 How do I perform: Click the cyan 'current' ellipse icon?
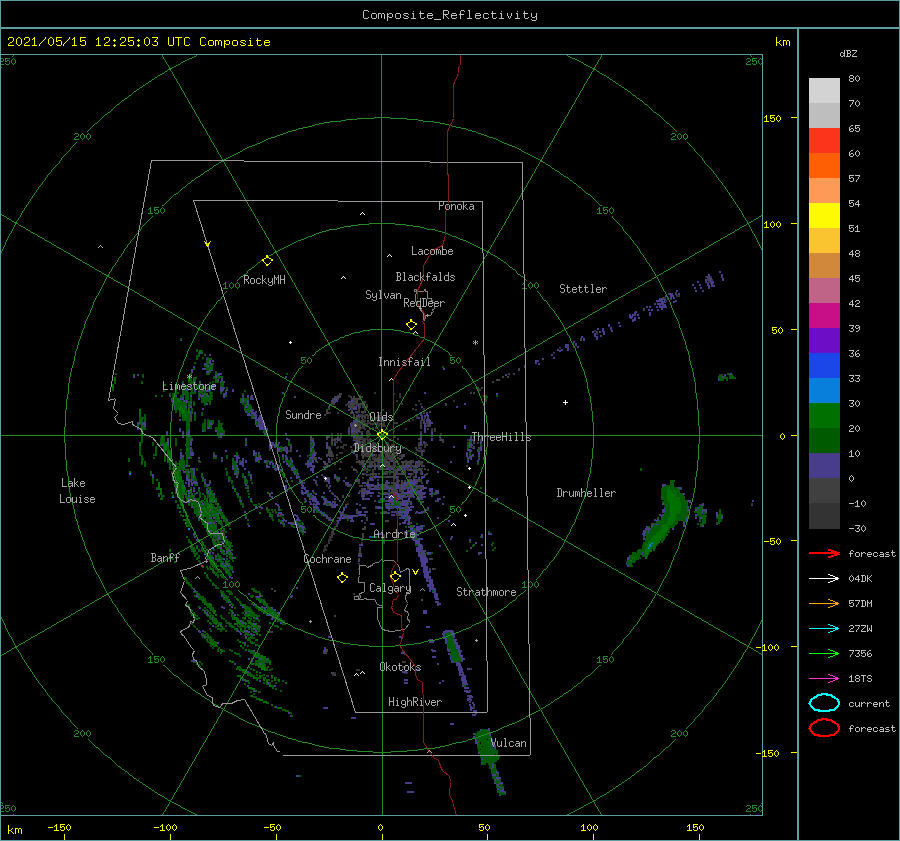824,703
